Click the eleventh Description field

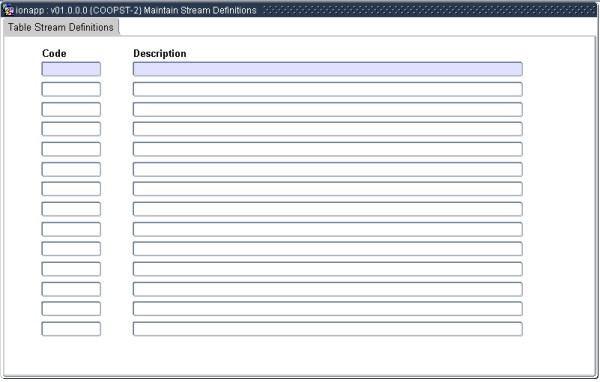[328, 269]
